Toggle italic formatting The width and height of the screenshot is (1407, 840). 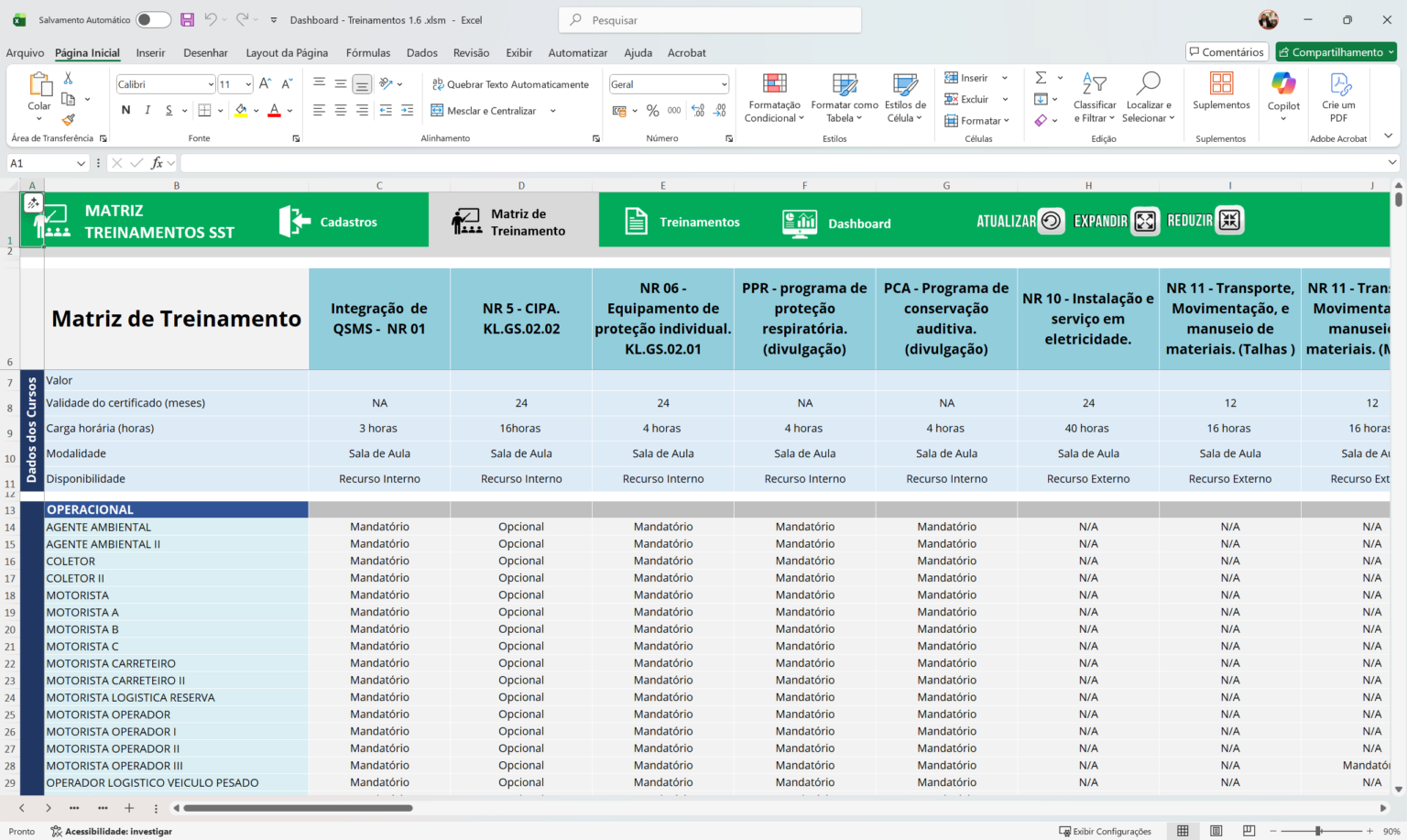pos(147,111)
